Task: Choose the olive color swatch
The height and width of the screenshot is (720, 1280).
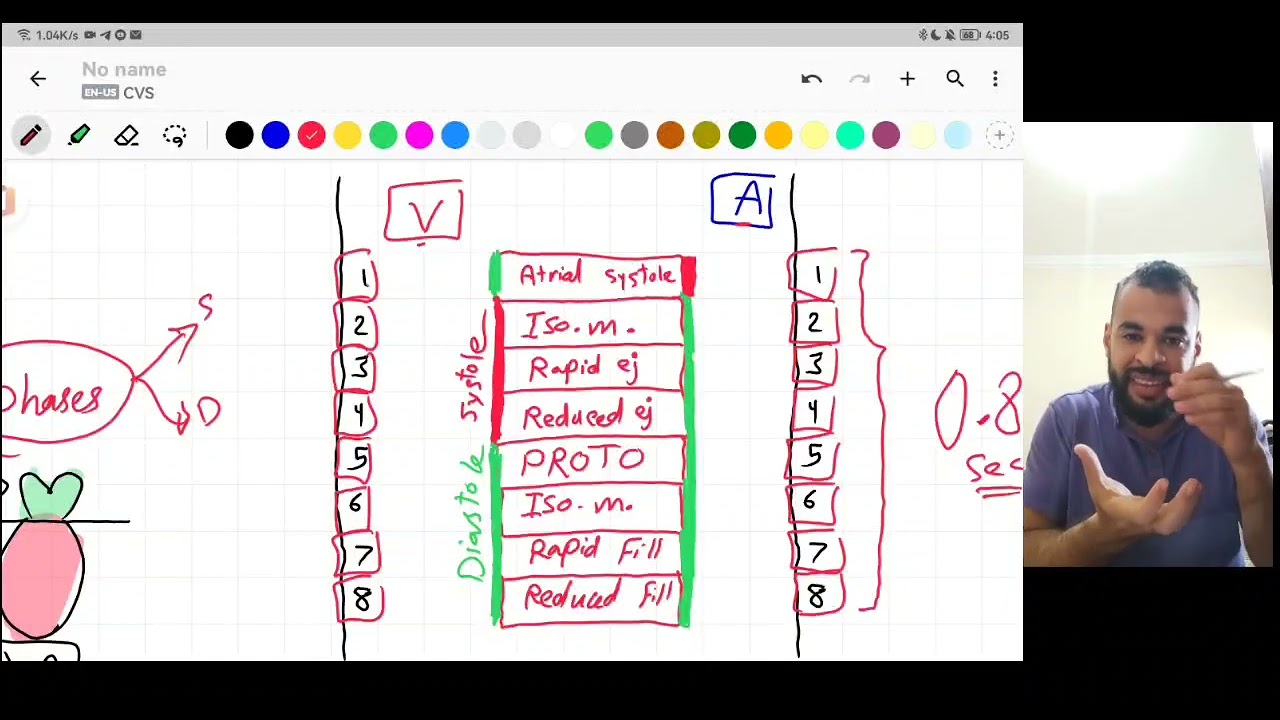Action: (707, 135)
